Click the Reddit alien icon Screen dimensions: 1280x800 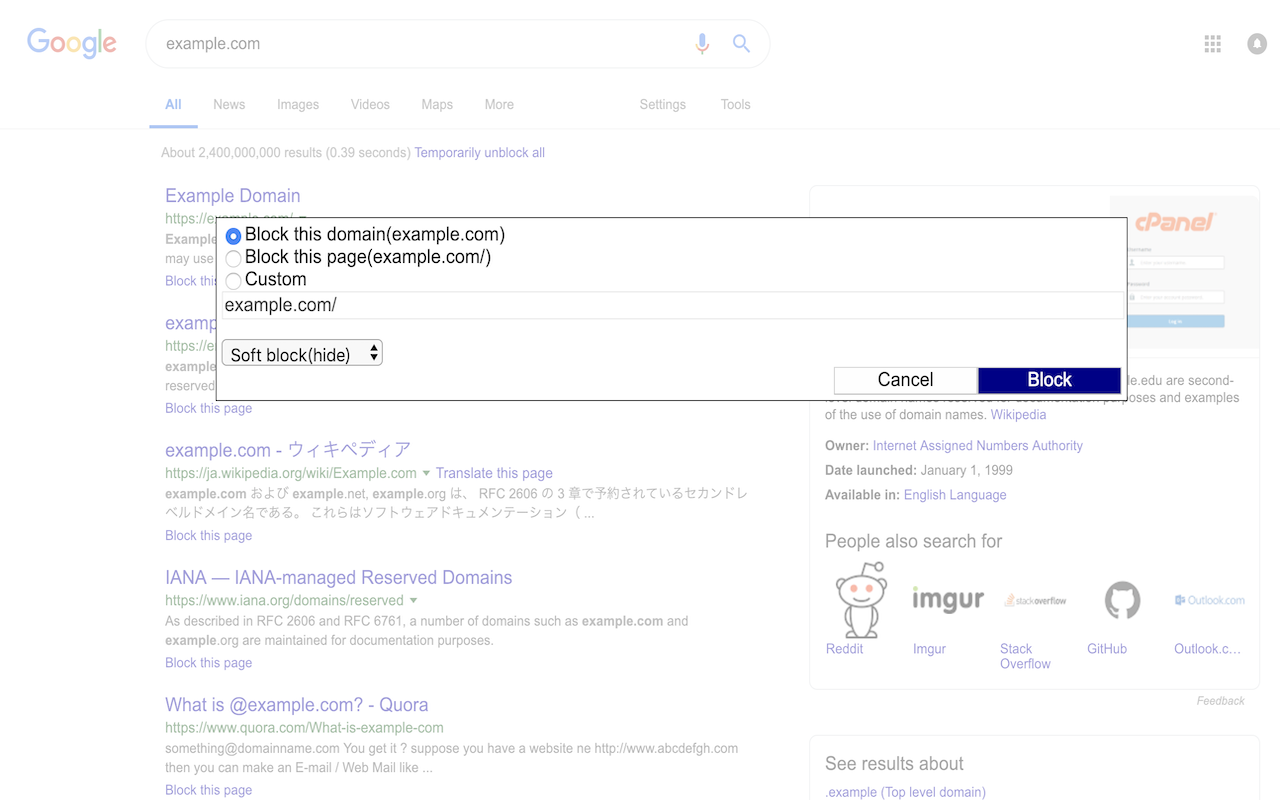coord(861,600)
